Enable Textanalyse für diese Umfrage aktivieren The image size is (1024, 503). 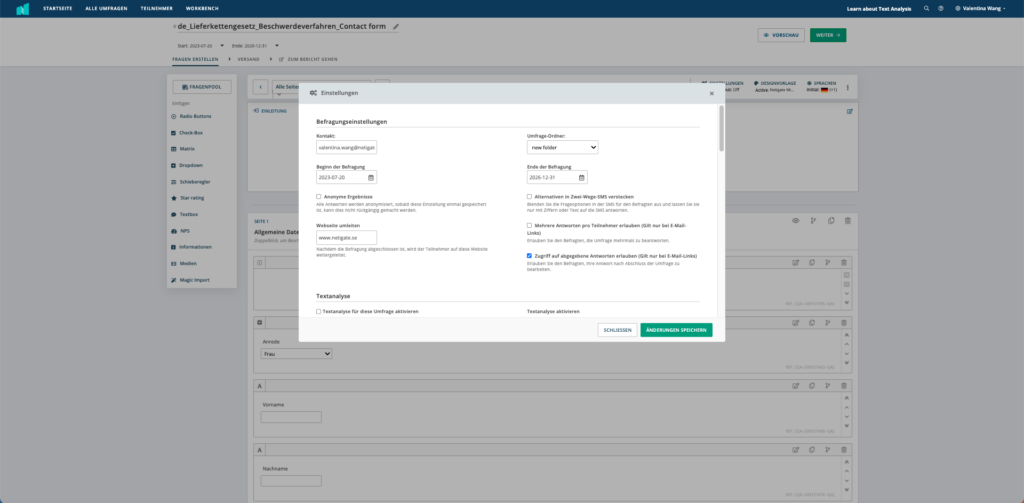click(319, 312)
